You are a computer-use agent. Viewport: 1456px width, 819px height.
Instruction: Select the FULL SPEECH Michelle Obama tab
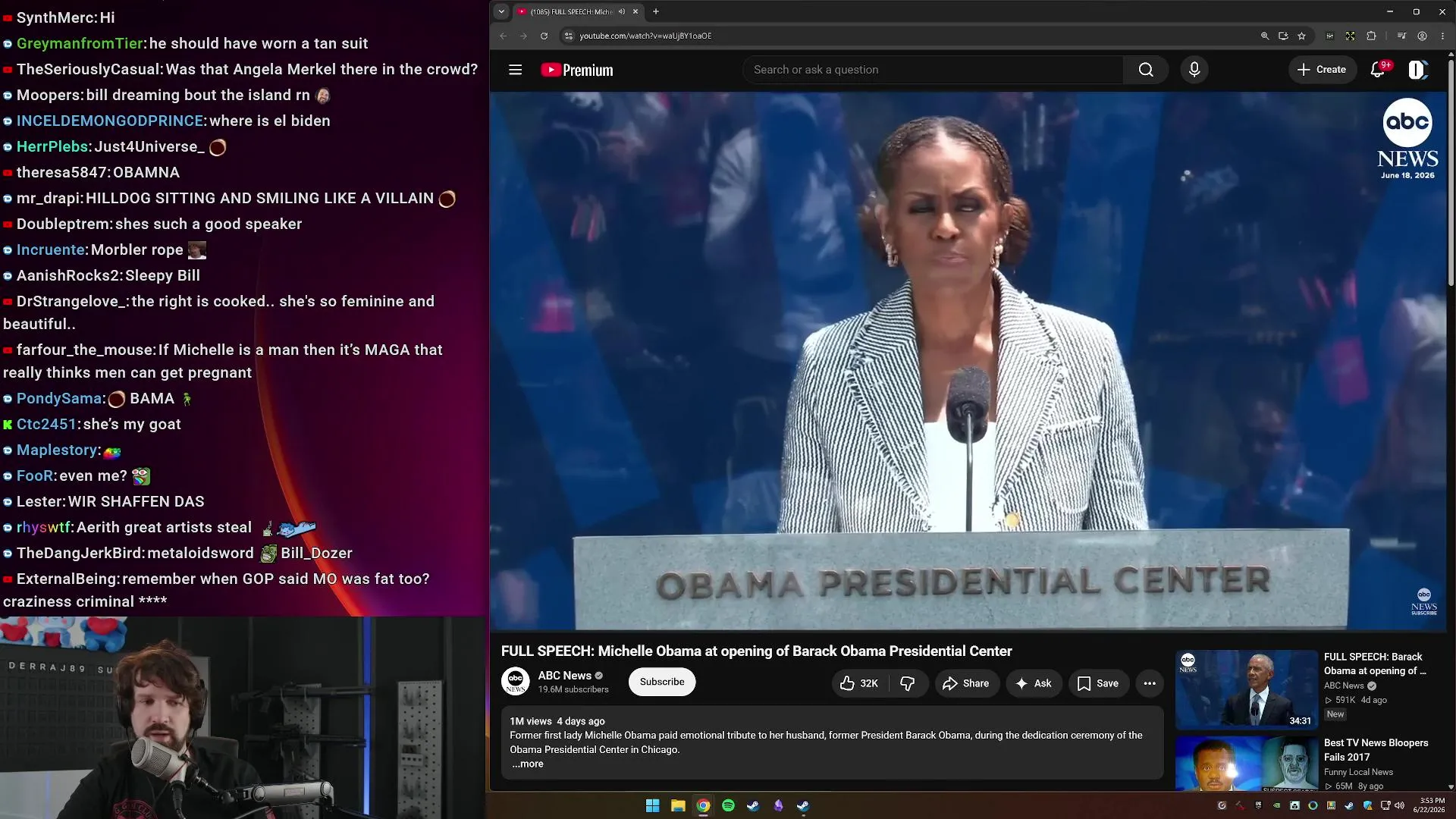[571, 11]
